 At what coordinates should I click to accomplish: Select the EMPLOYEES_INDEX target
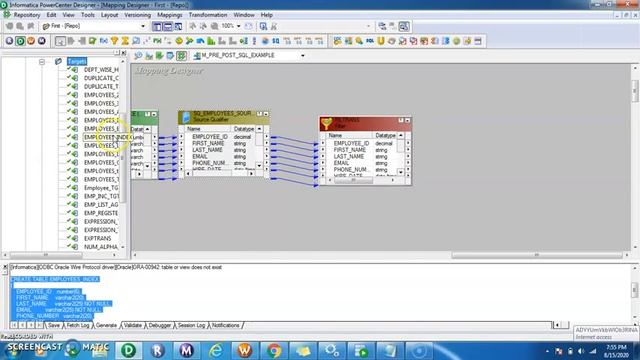tap(107, 137)
